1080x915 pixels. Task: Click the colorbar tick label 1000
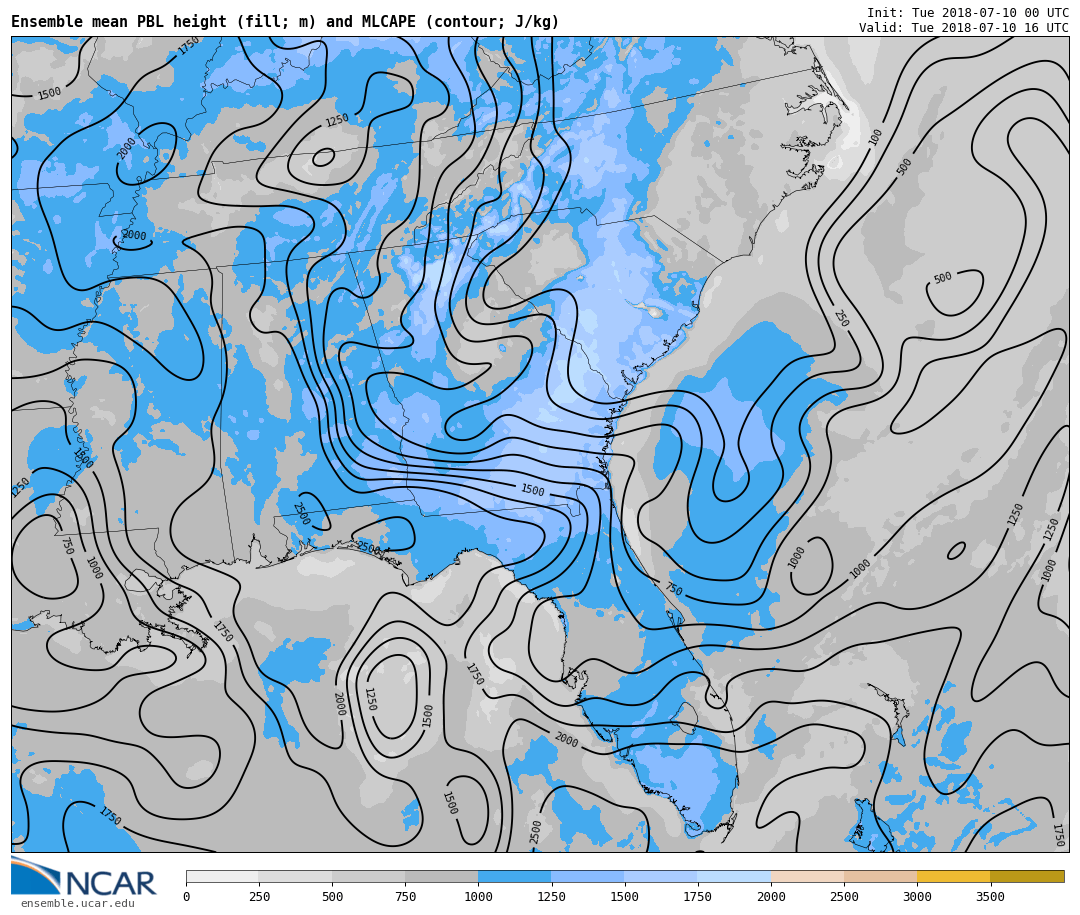[x=478, y=896]
